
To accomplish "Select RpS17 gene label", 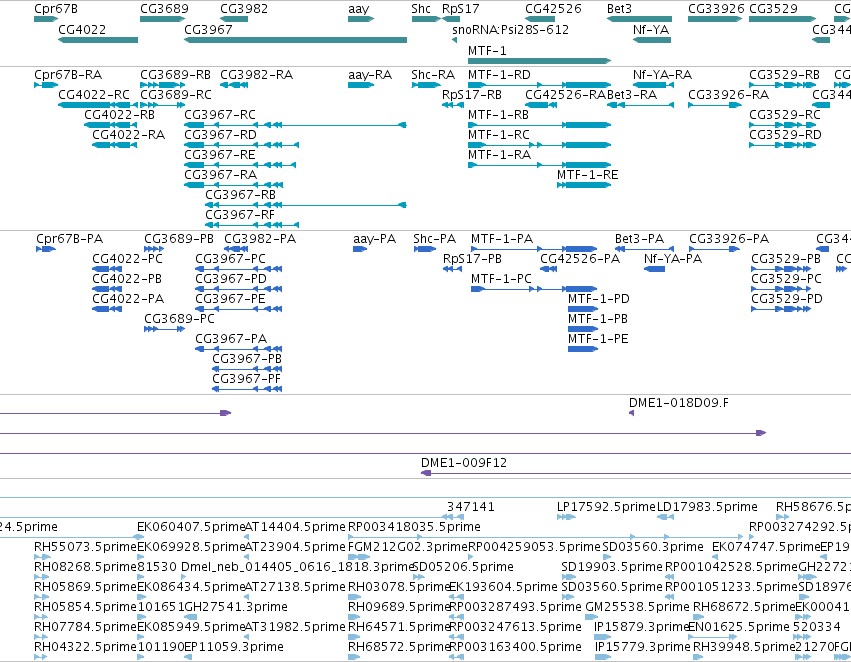I will (461, 9).
